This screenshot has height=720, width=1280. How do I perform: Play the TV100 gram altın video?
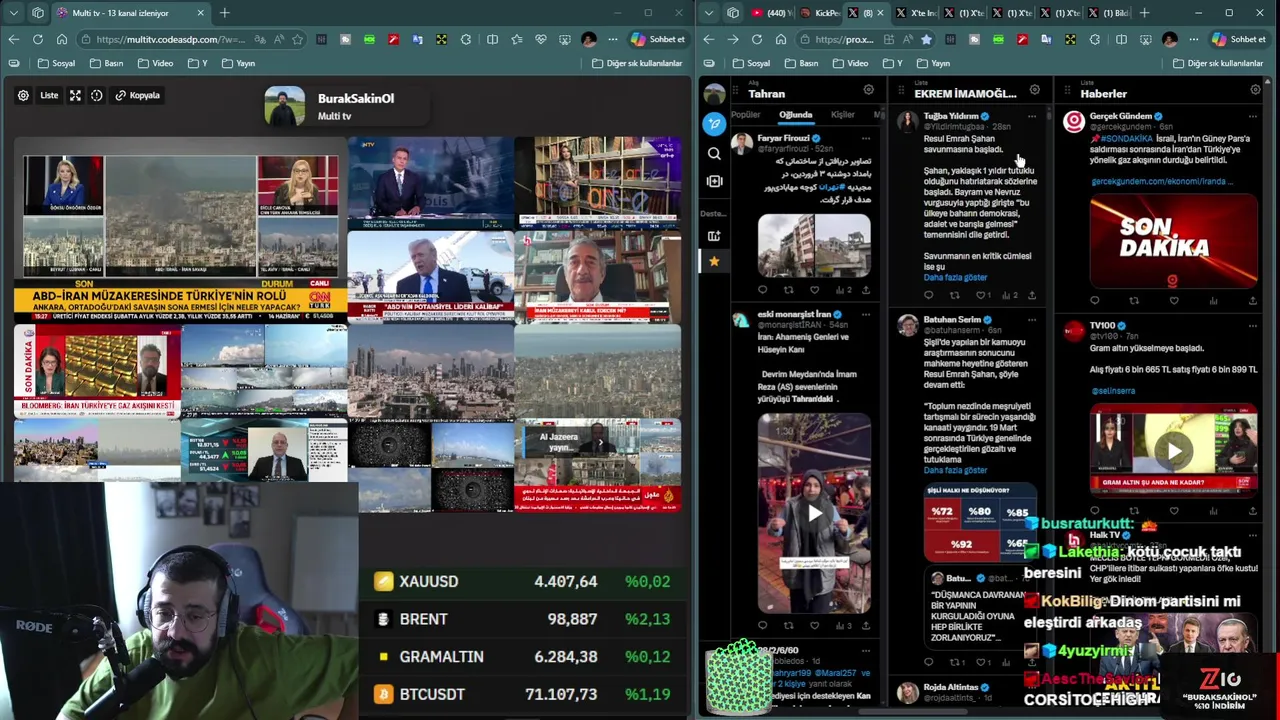point(1174,450)
